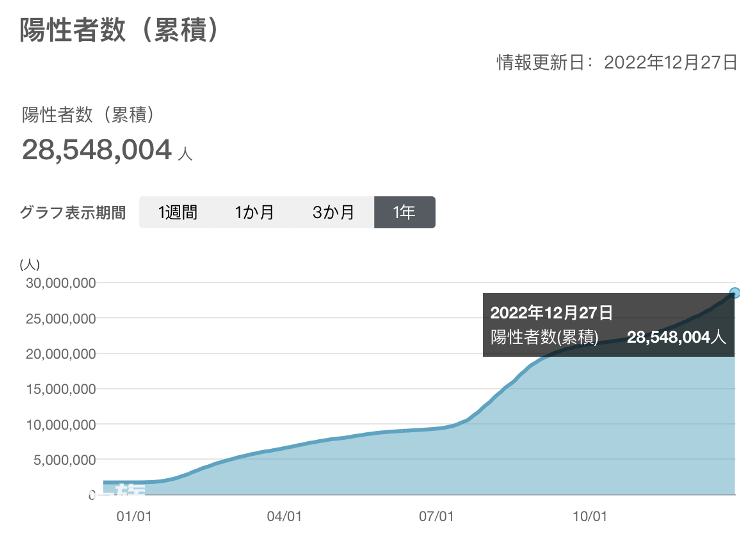Click the 07/01 x-axis label
752x534 pixels.
pyautogui.click(x=436, y=516)
